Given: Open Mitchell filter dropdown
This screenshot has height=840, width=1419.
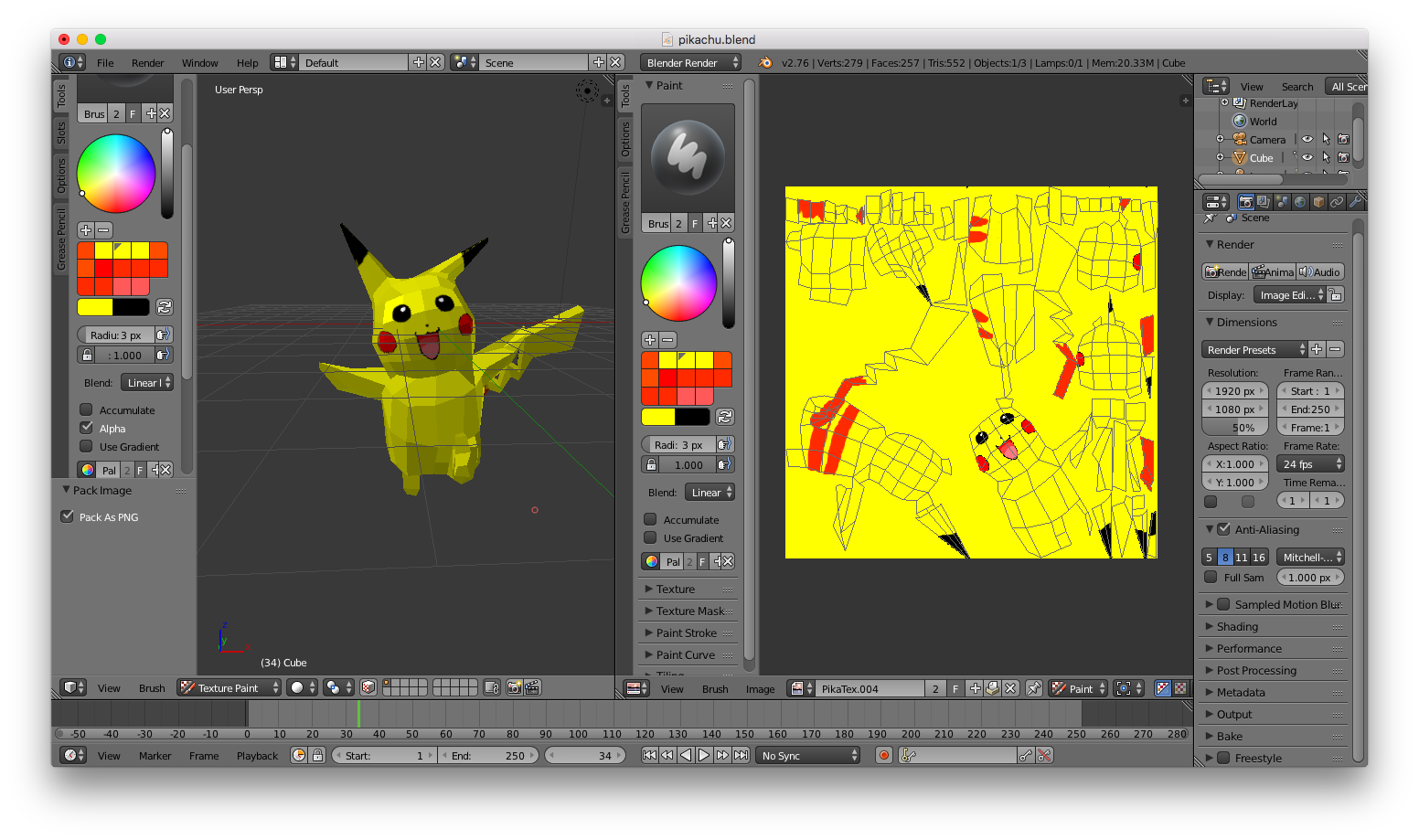Looking at the screenshot, I should coord(1310,557).
